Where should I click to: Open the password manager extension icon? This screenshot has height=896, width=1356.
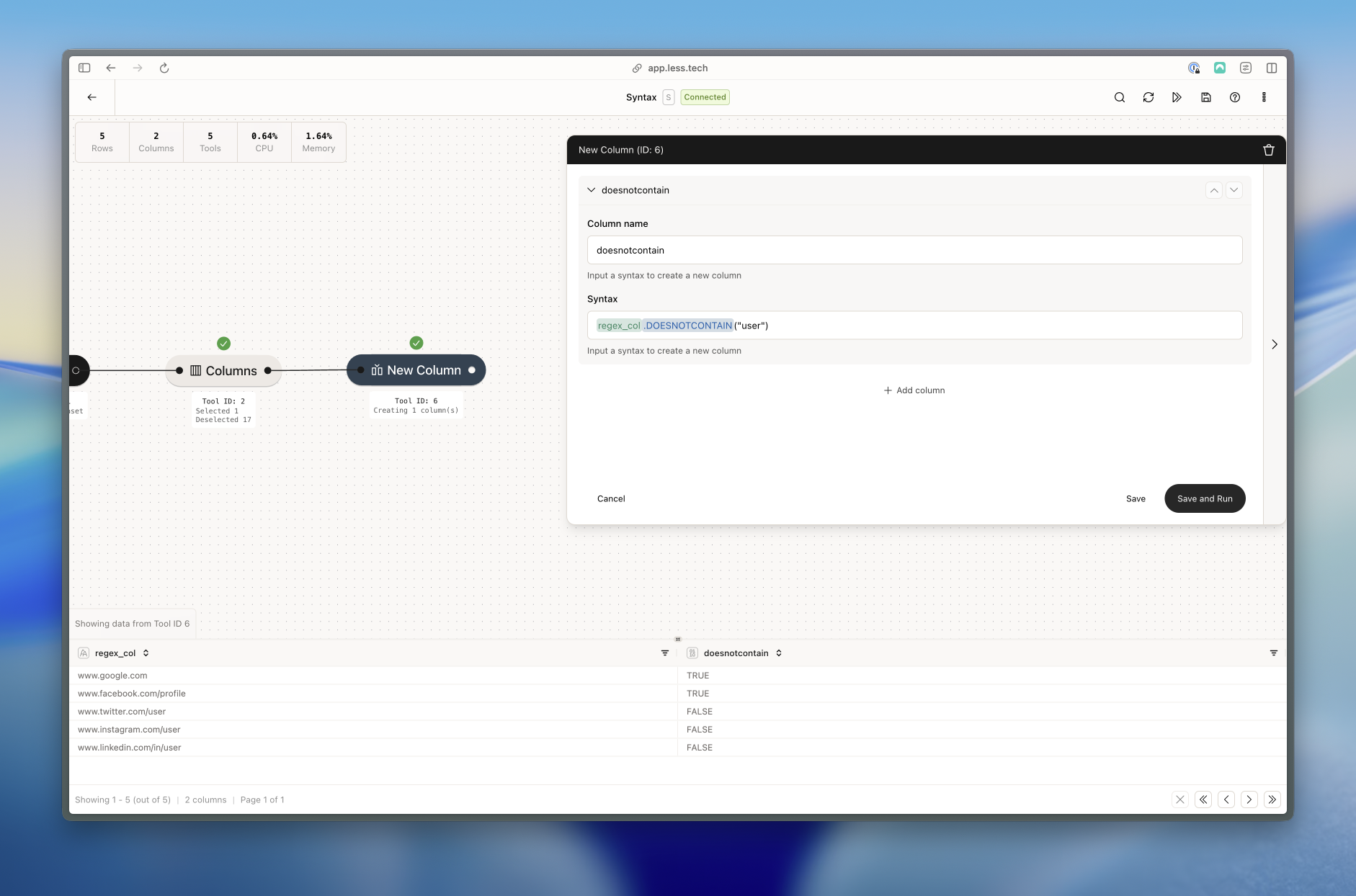pos(1194,68)
